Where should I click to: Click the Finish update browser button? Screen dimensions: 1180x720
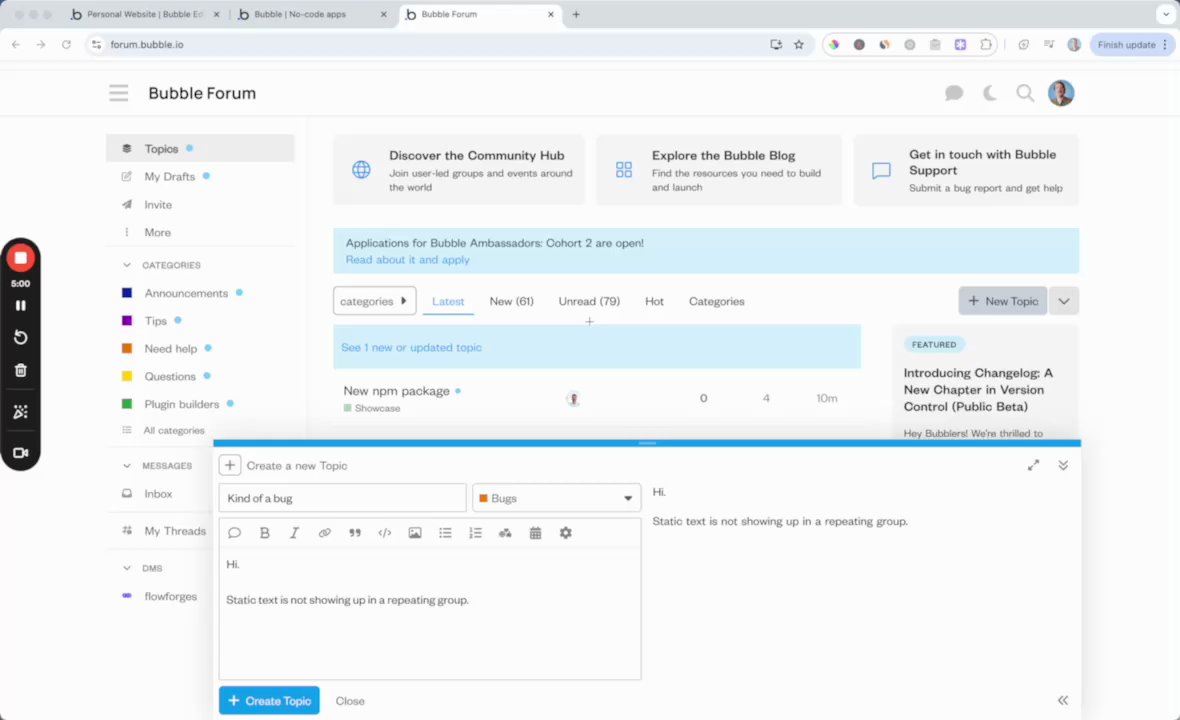click(x=1132, y=44)
